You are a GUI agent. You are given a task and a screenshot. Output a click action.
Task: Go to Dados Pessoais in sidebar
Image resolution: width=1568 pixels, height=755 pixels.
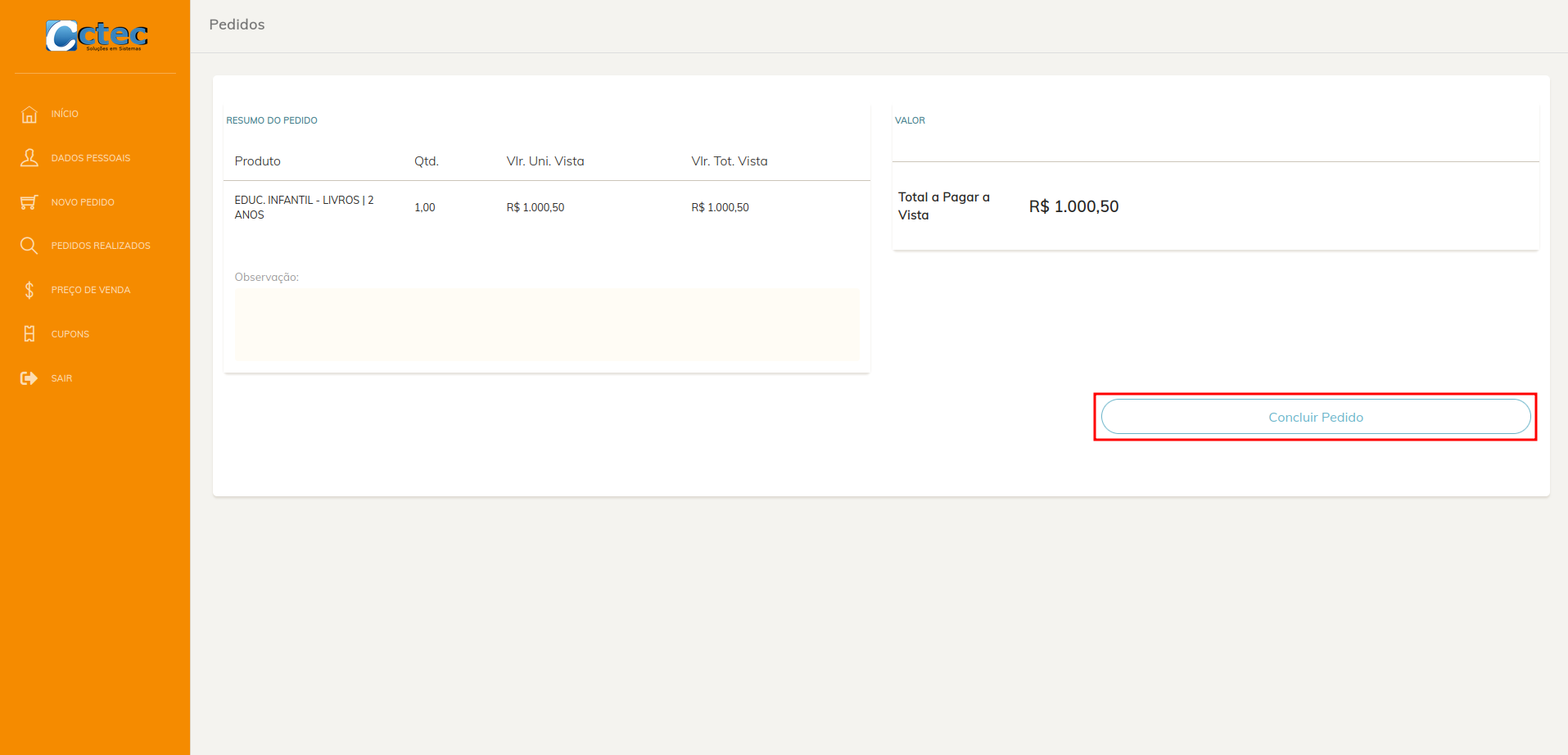[x=91, y=158]
